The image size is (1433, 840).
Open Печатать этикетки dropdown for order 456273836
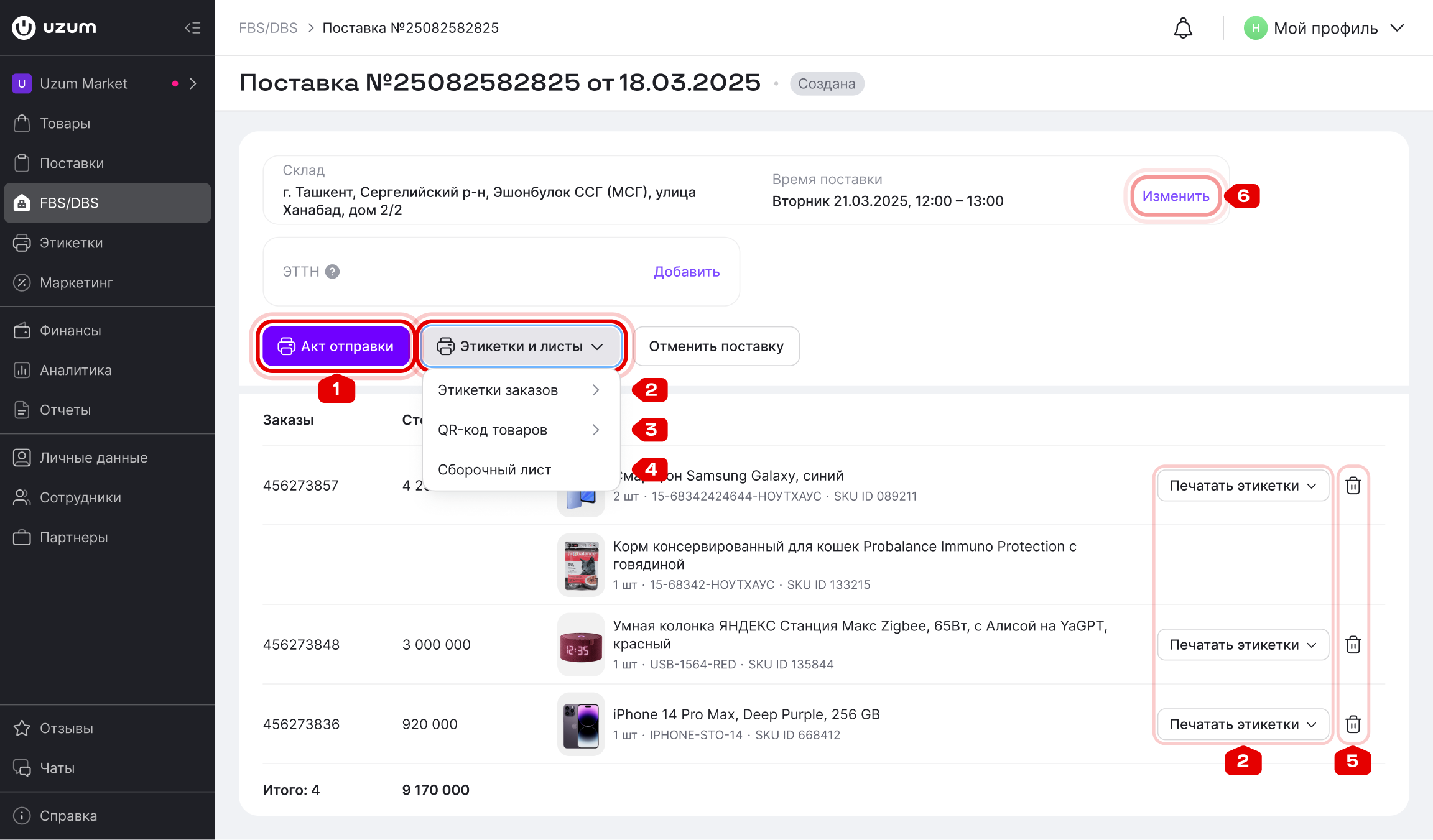click(1243, 724)
